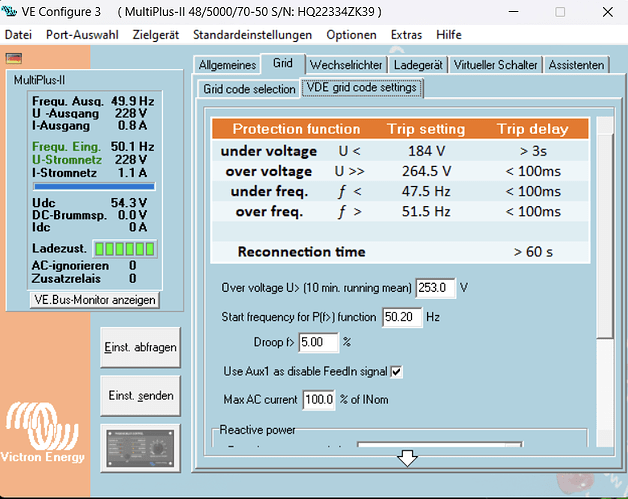The image size is (628, 499).
Task: Open the Assistenten tab
Action: pyautogui.click(x=576, y=65)
